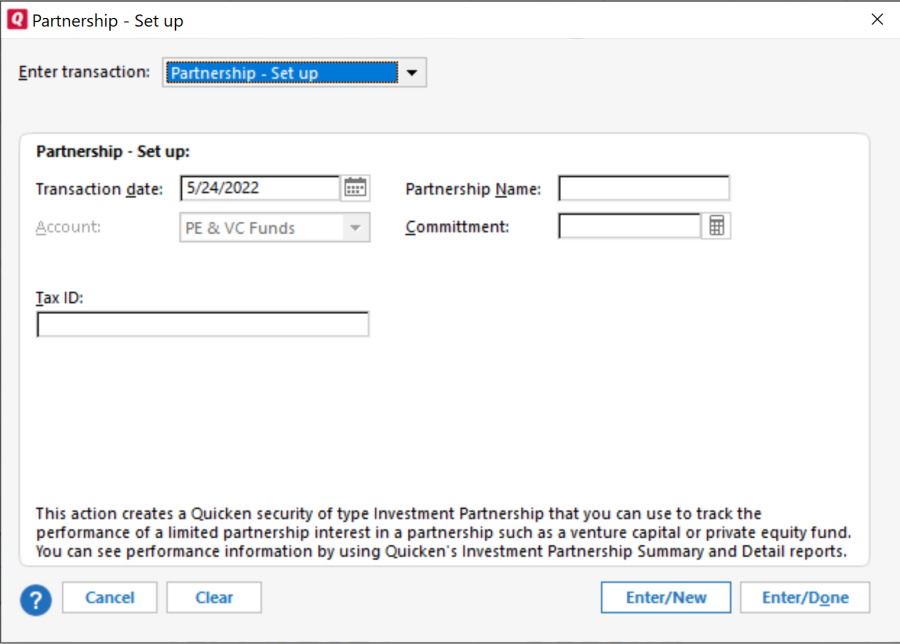Hit the Clear button

214,598
